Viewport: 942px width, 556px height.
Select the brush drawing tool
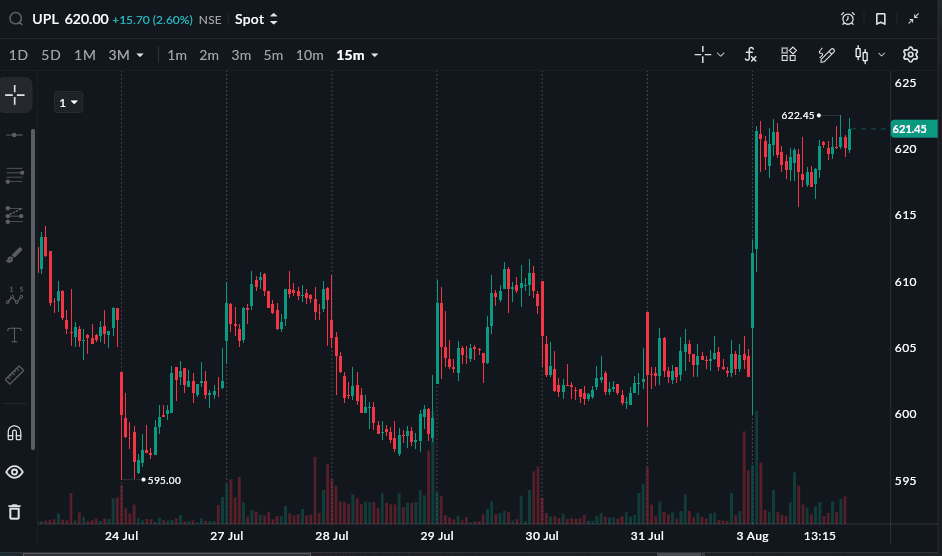tap(14, 255)
